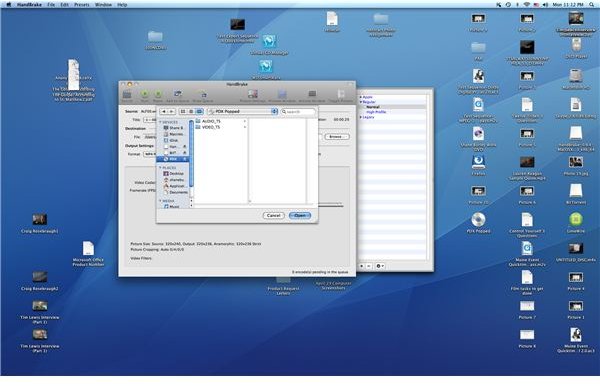Select the DVD Player desktop icon
The width and height of the screenshot is (600, 386).
pos(576,48)
